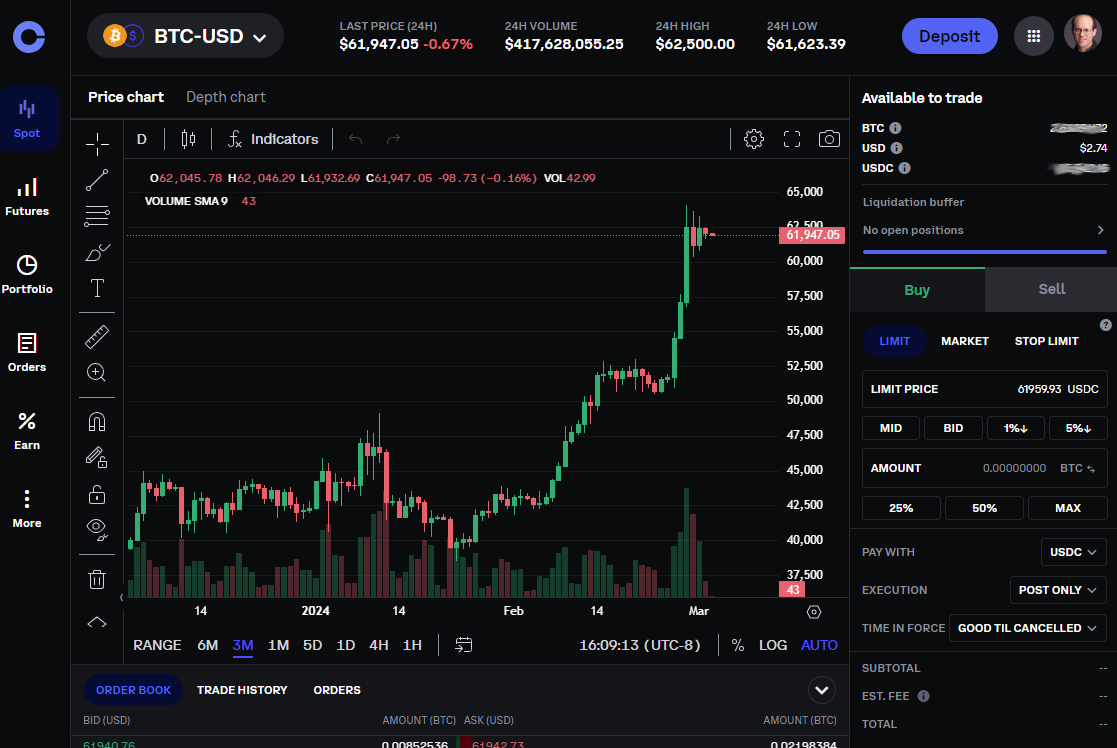Screen dimensions: 1117x748
Task: Set chart range to 5D
Action: click(312, 645)
